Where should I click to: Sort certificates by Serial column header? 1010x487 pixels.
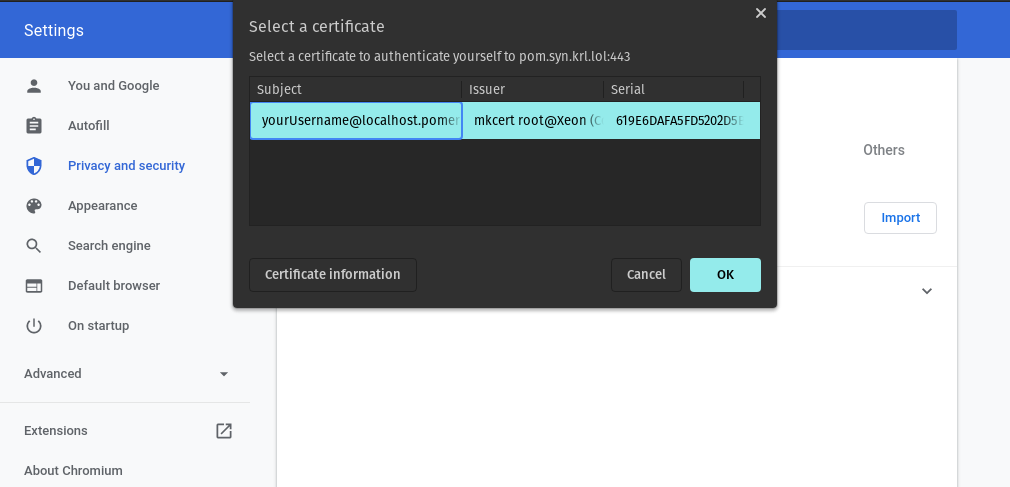[672, 90]
